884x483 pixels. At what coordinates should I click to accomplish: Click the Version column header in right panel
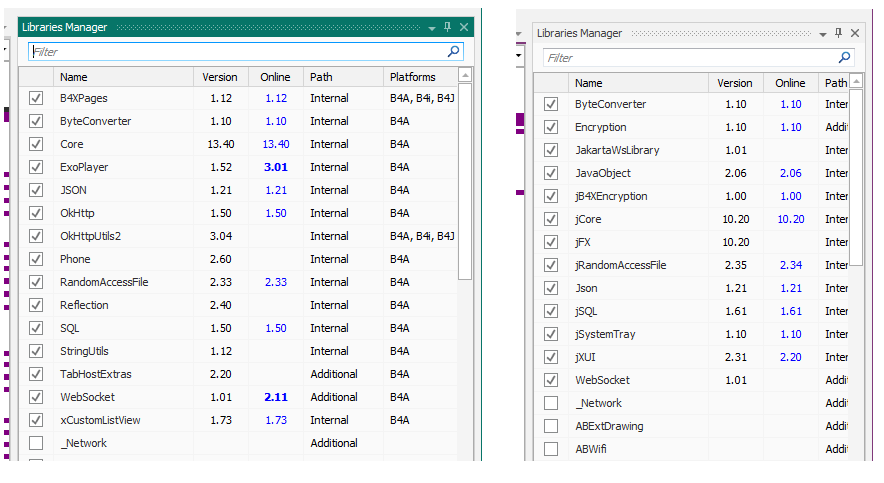click(735, 83)
